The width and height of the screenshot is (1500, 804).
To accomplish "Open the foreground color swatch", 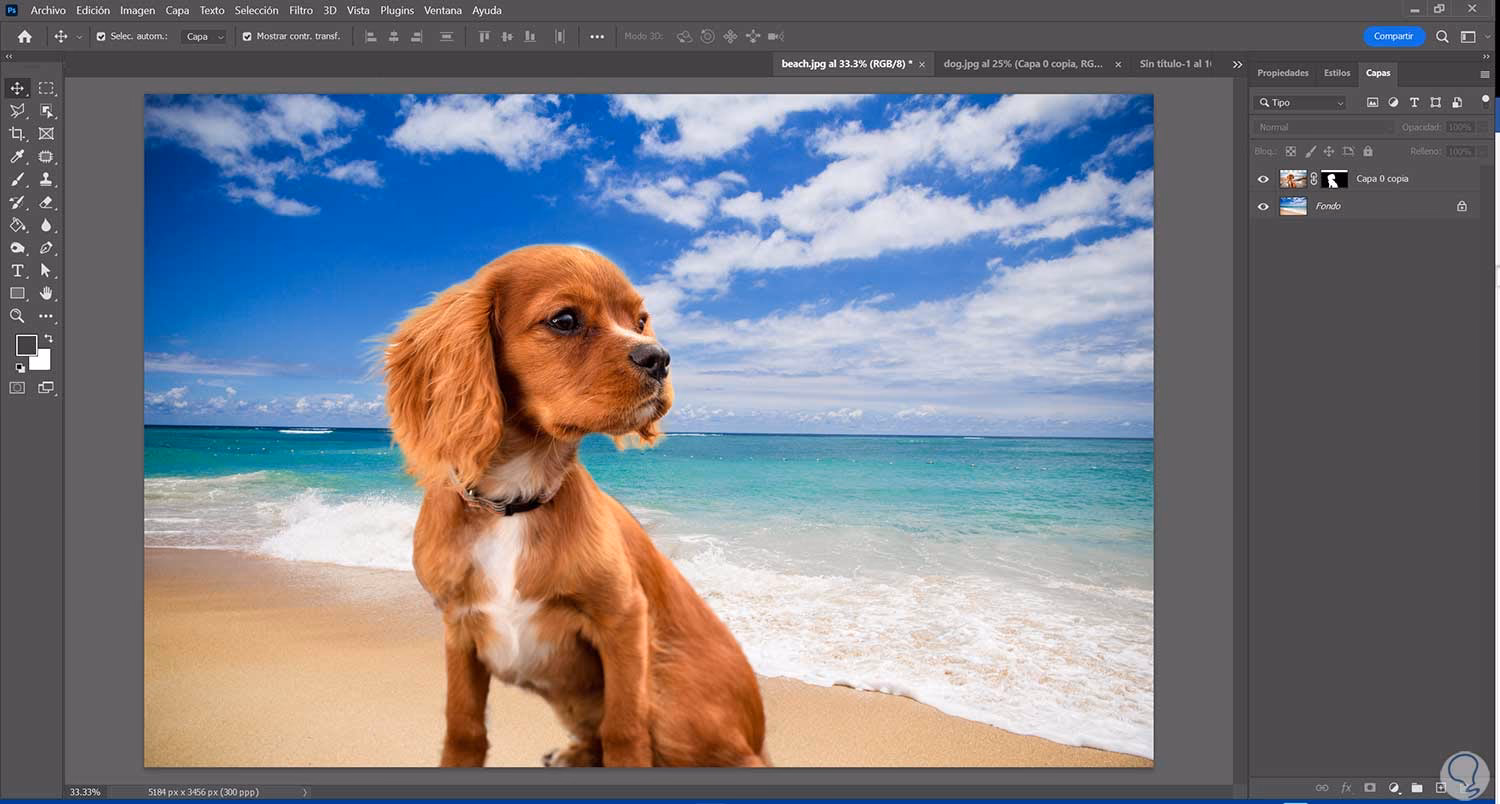I will click(x=27, y=345).
